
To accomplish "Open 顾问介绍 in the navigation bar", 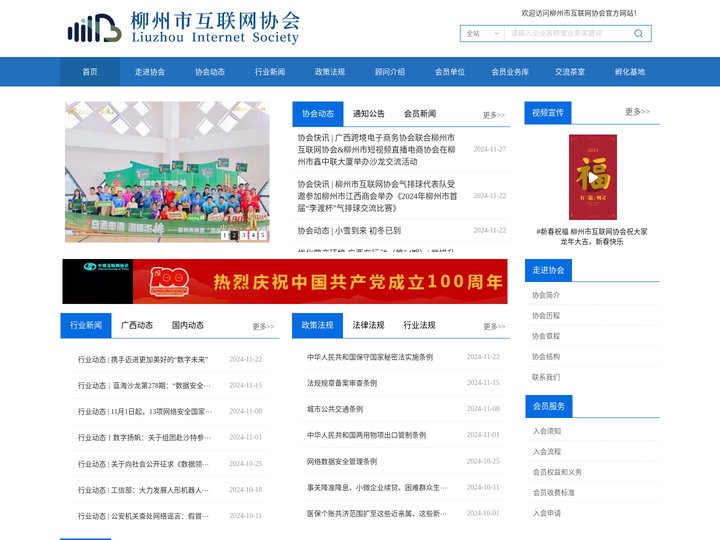I will [x=390, y=72].
